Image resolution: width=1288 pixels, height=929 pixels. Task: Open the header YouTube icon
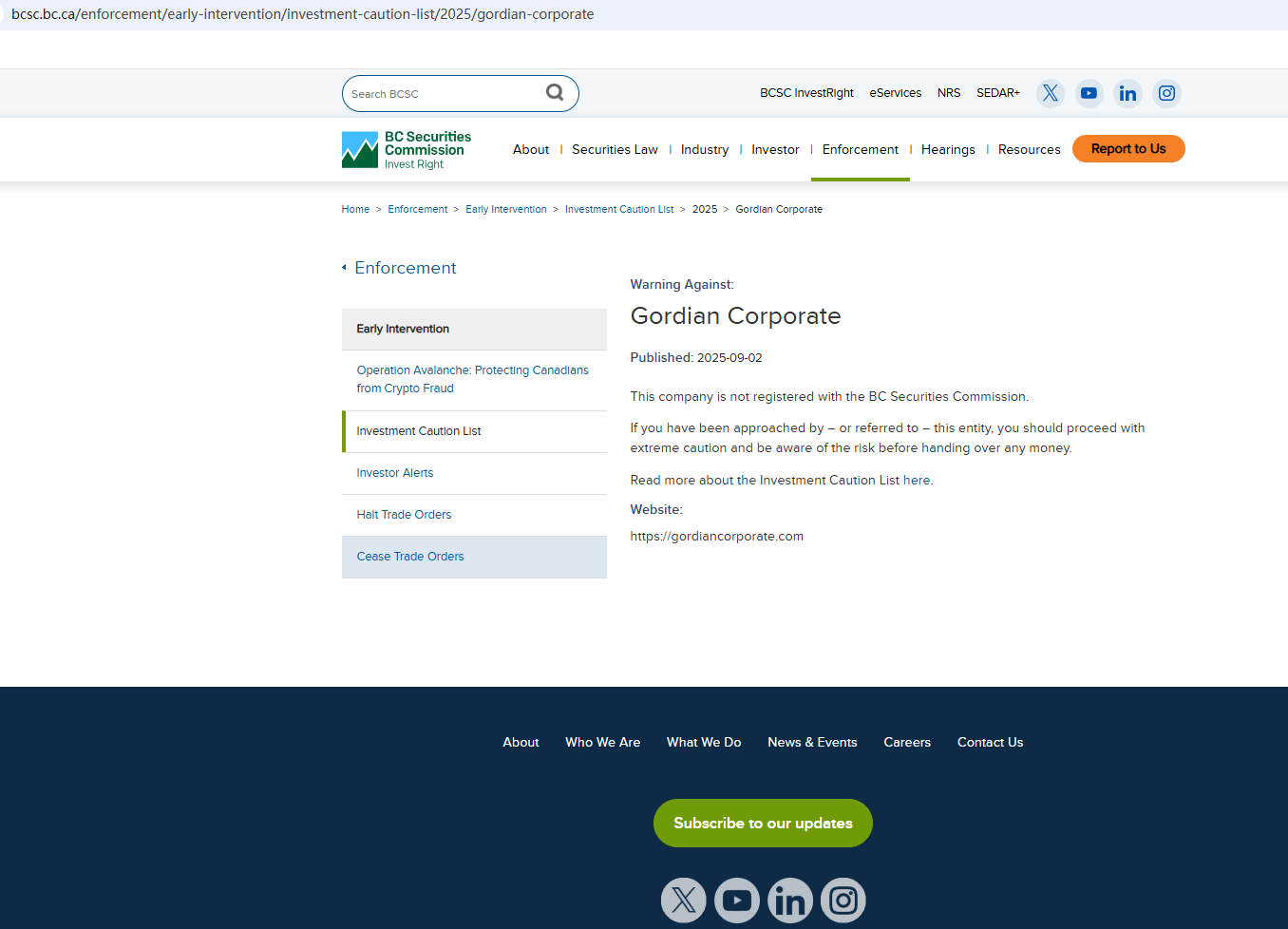[1089, 93]
